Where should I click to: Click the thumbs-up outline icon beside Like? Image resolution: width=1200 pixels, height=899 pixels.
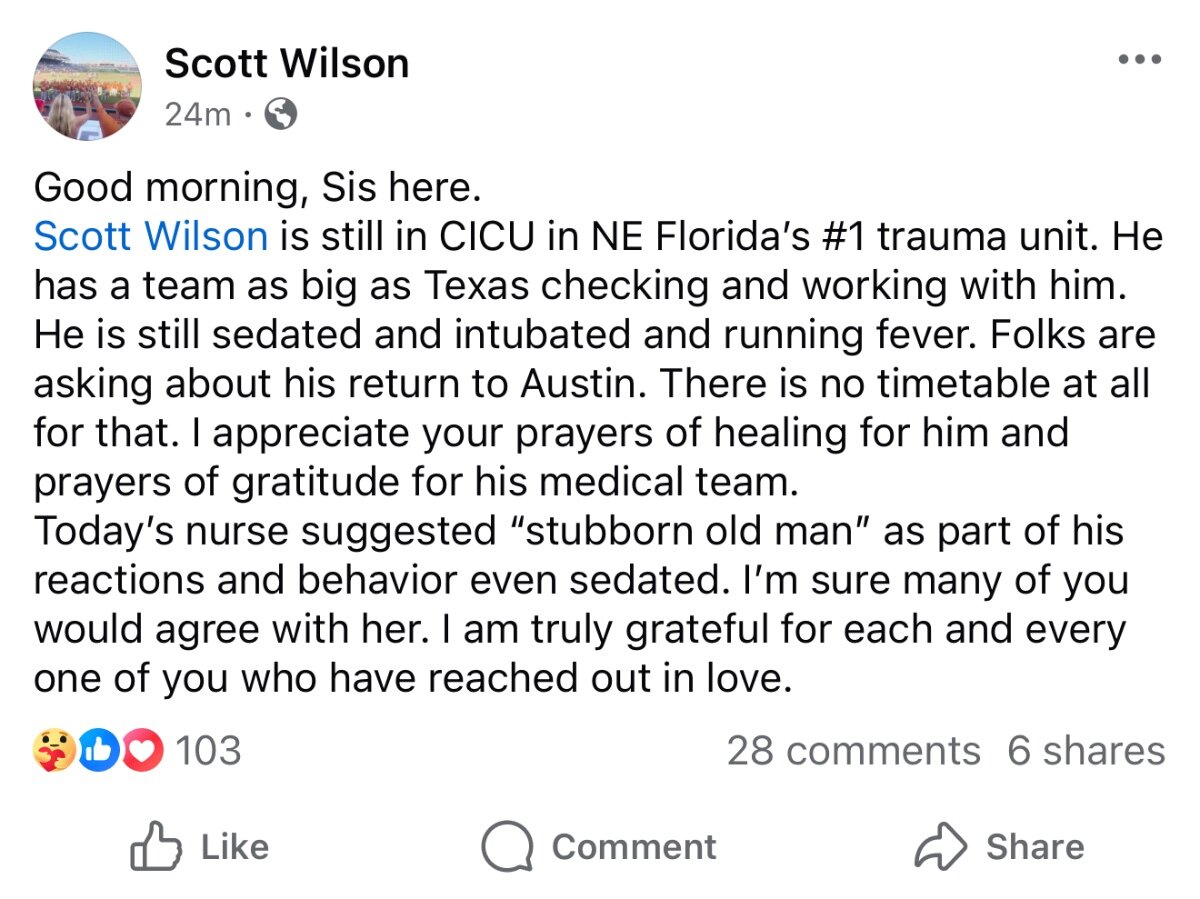click(156, 847)
